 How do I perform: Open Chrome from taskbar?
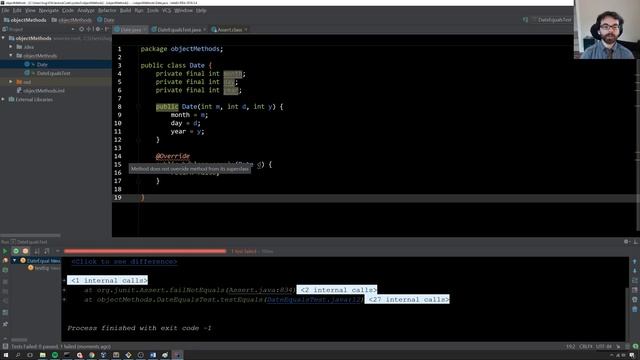tap(91, 355)
